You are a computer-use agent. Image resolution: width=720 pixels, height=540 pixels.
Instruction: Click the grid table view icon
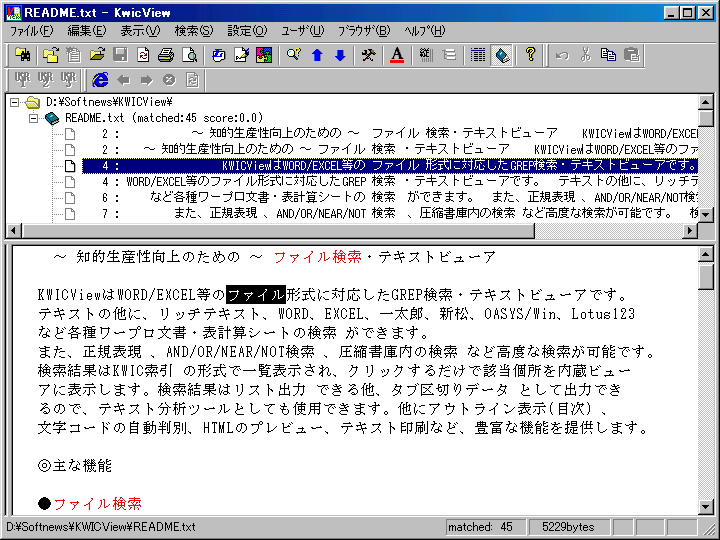point(478,56)
